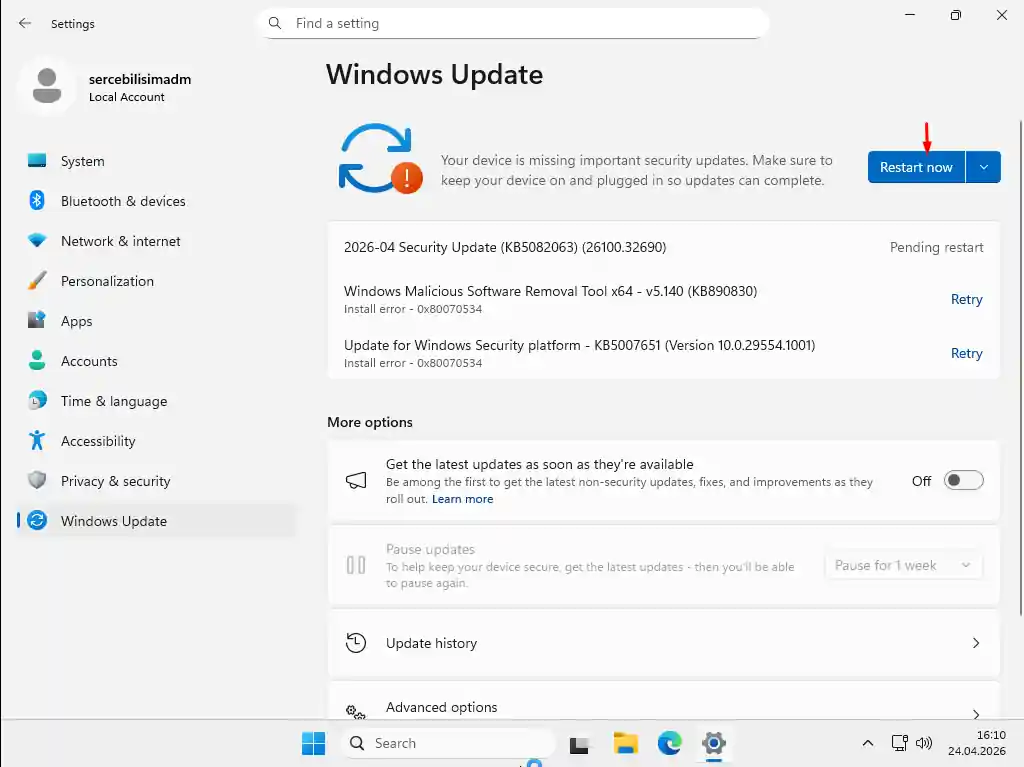Open the network status tray icon

[x=899, y=743]
